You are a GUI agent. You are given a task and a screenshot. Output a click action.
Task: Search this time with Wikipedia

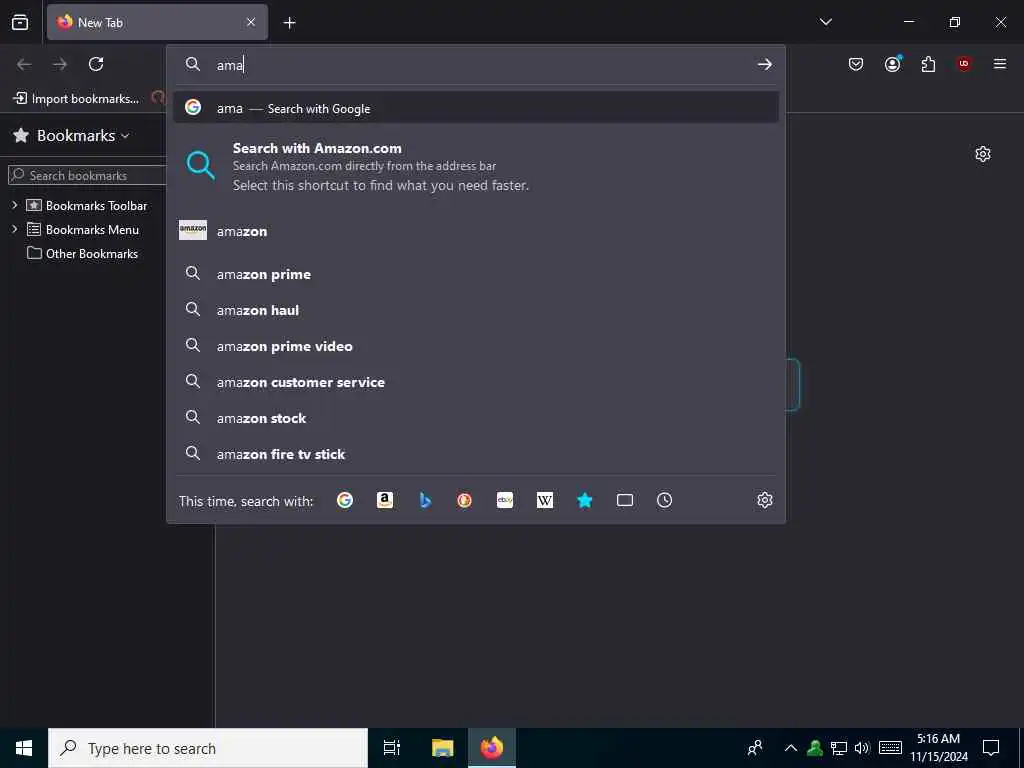(545, 500)
